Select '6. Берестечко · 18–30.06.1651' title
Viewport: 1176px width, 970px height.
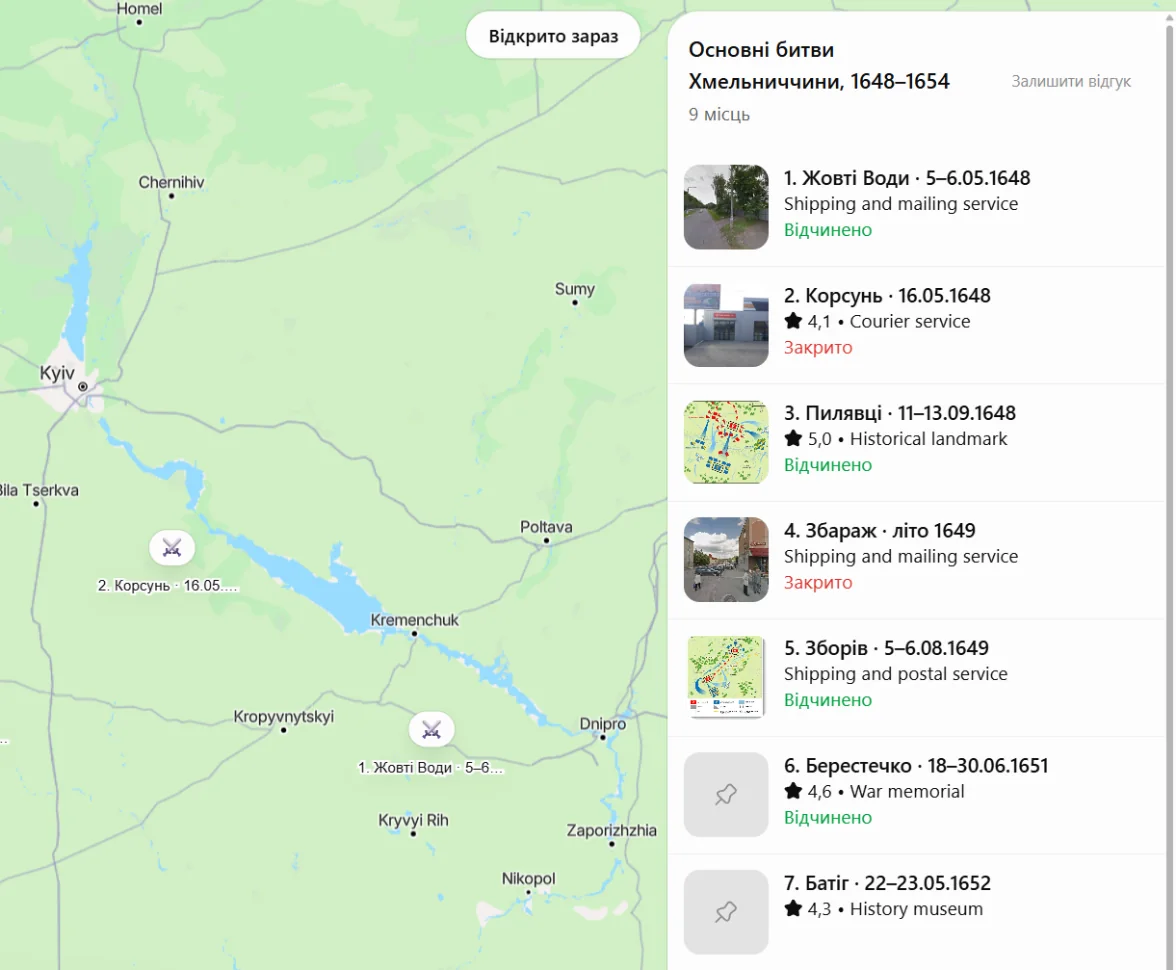916,765
